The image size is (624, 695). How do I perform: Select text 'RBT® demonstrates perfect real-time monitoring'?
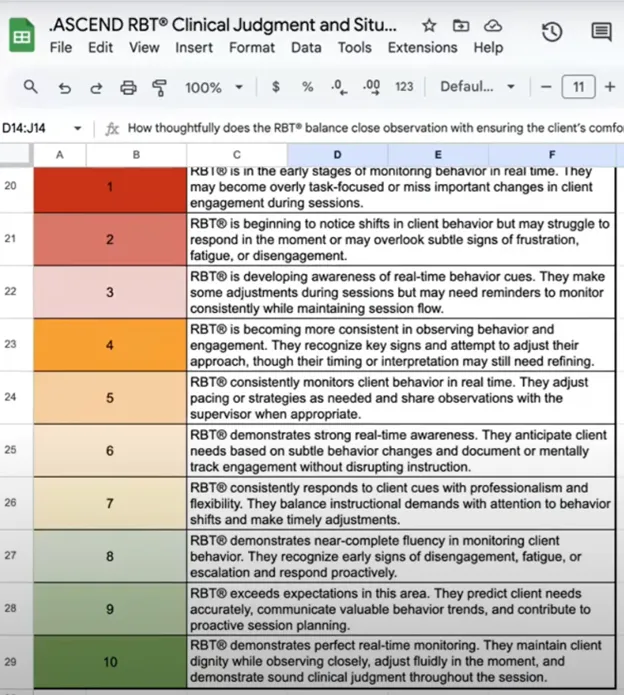pyautogui.click(x=335, y=645)
